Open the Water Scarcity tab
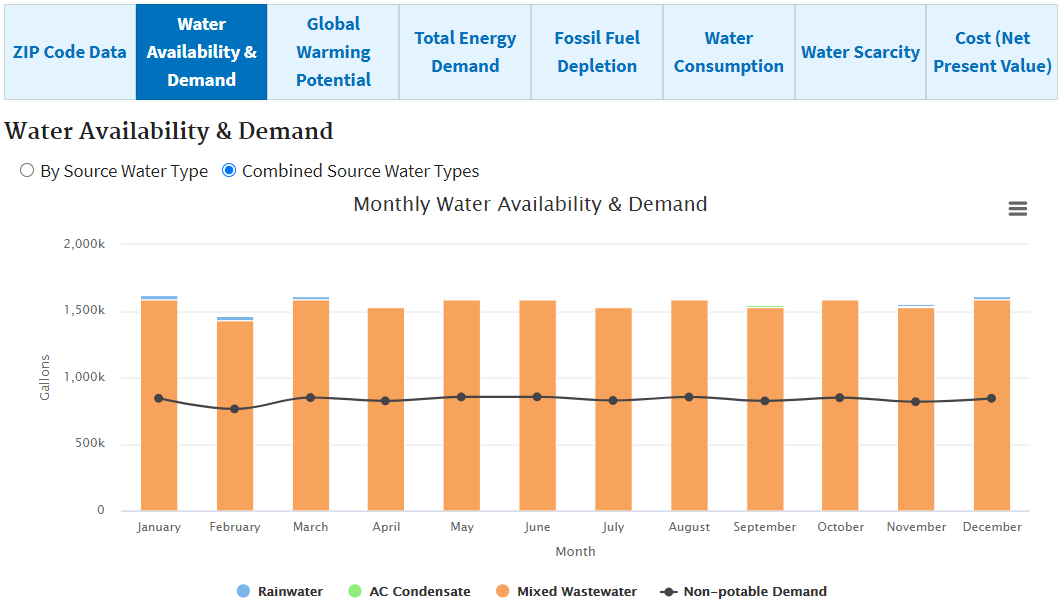1062x602 pixels. 860,52
